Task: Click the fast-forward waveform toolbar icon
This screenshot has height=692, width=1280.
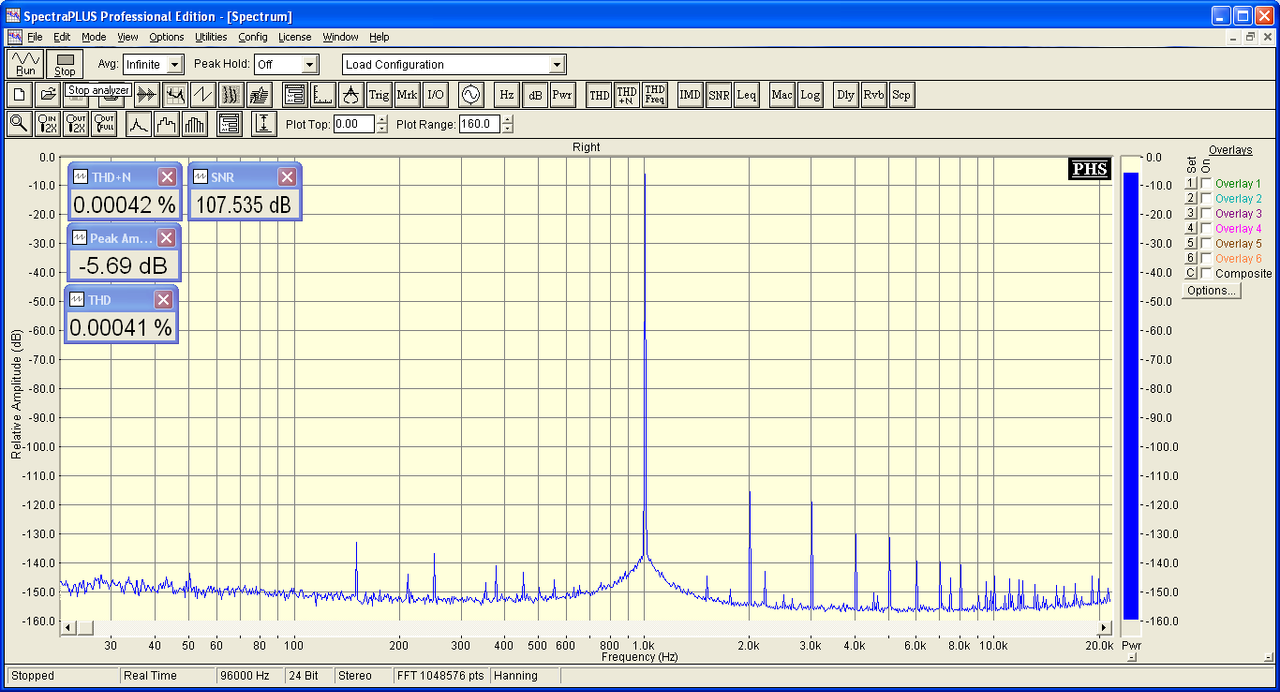Action: pos(147,95)
